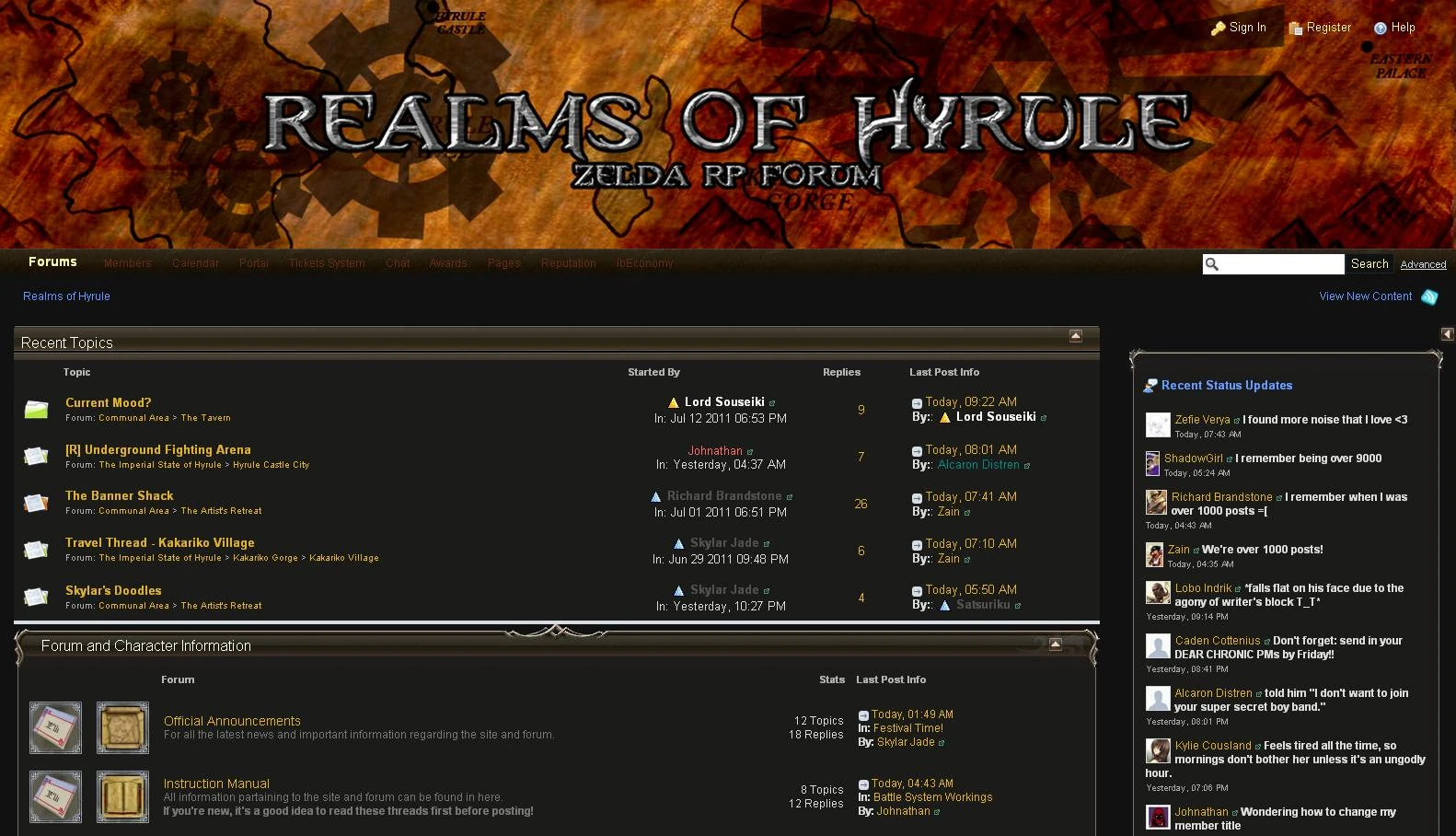Click the key icon beside Sign In
Viewport: 1456px width, 836px height.
(1219, 29)
